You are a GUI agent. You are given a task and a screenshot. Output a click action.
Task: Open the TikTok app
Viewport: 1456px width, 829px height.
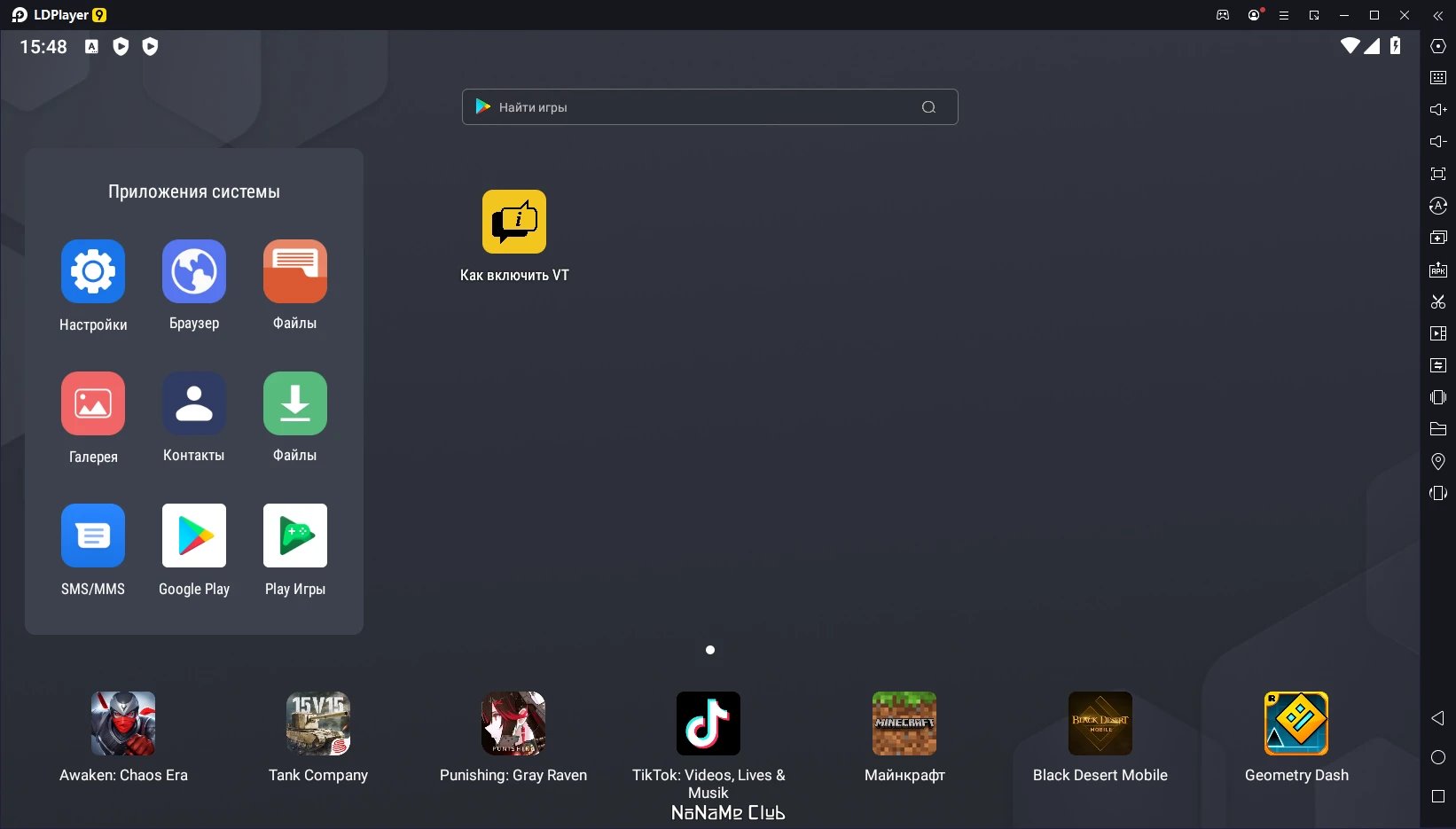tap(708, 723)
